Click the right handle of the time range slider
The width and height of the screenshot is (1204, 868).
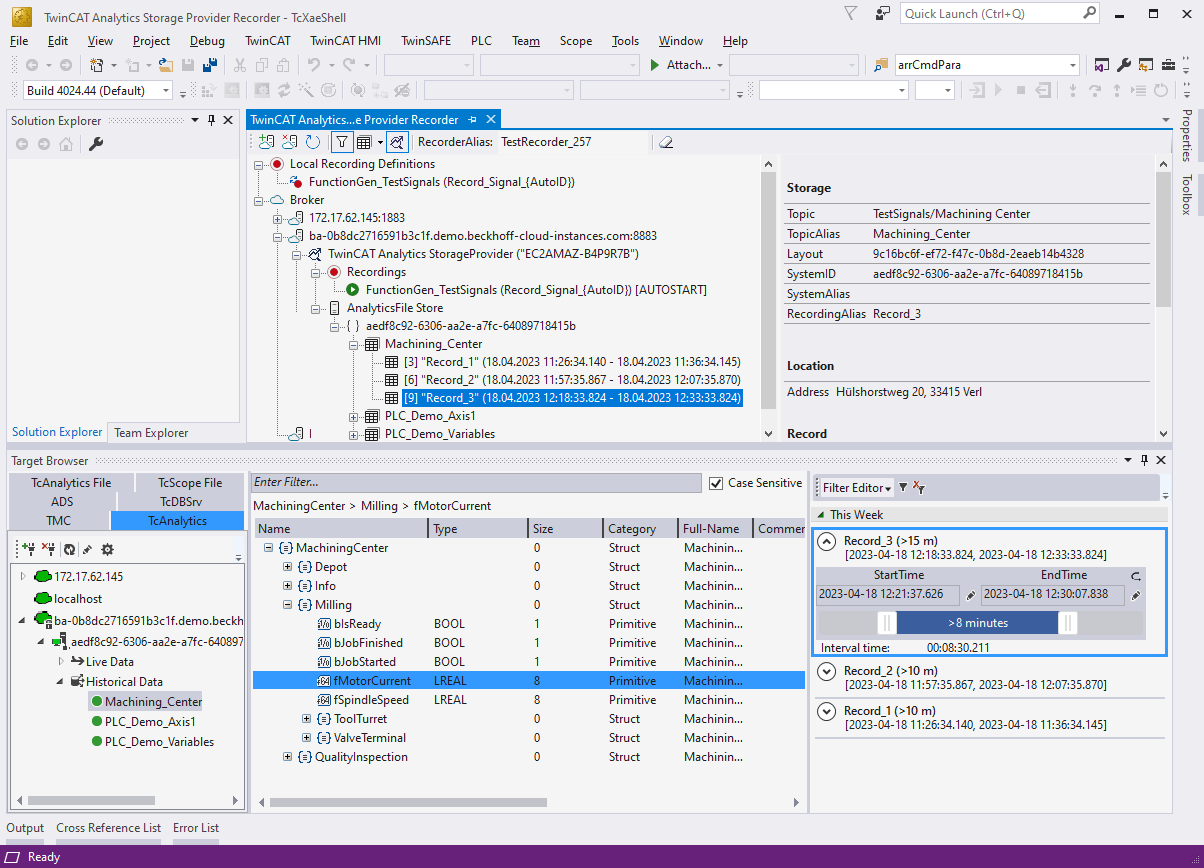pos(1068,623)
